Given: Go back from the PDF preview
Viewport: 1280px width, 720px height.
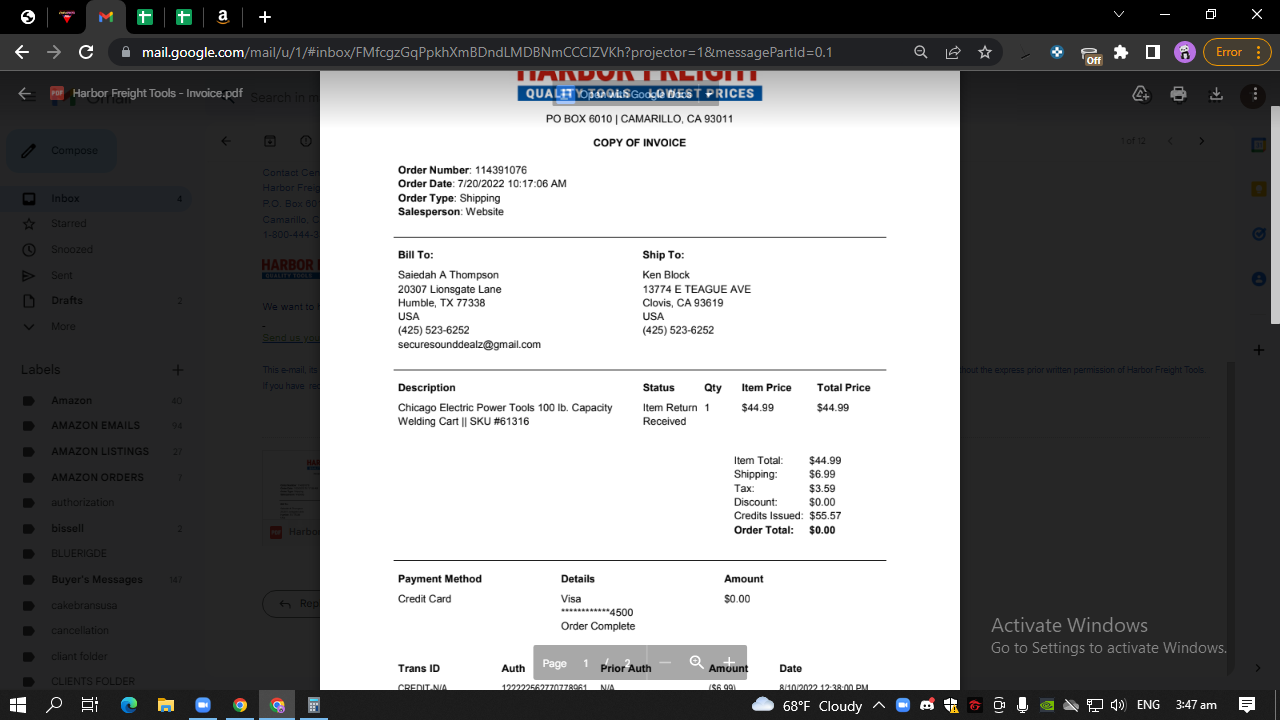Looking at the screenshot, I should click(25, 93).
